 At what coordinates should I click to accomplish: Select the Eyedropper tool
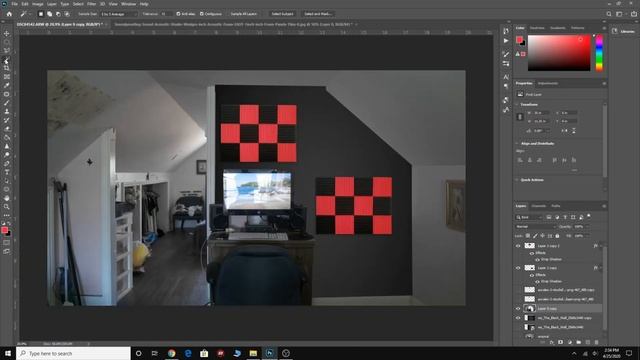point(7,85)
